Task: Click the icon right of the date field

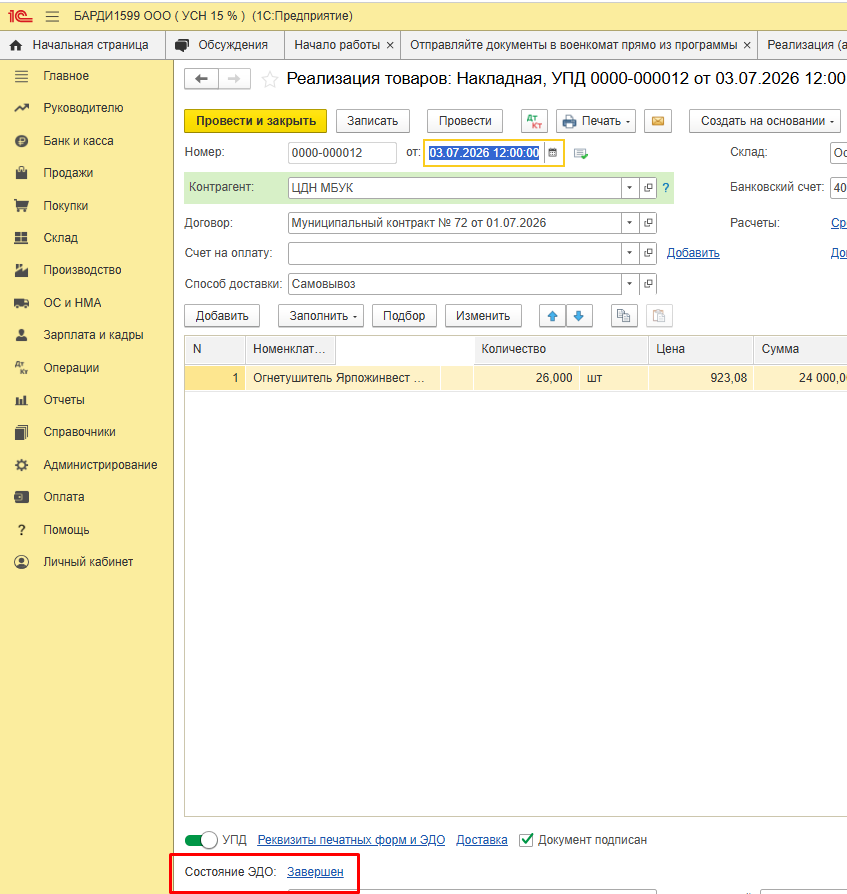Action: pyautogui.click(x=581, y=153)
